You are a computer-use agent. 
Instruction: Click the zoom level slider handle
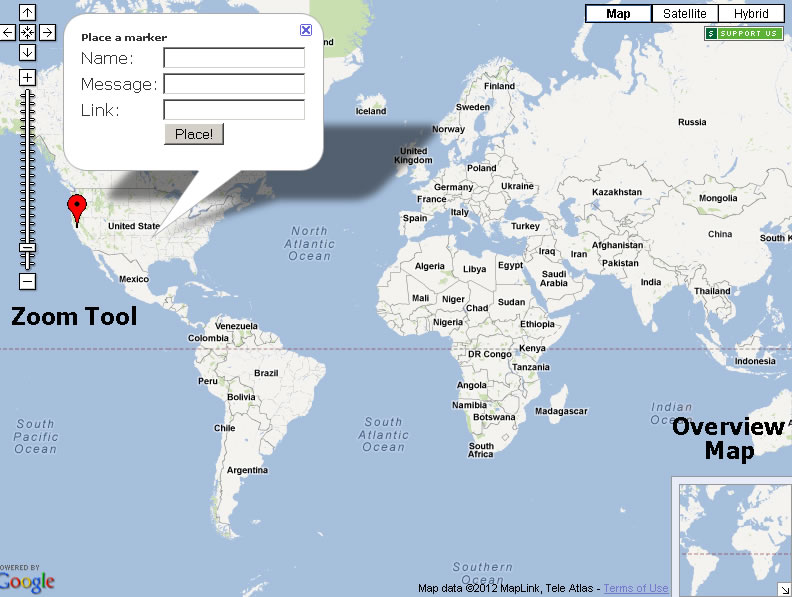click(x=27, y=247)
